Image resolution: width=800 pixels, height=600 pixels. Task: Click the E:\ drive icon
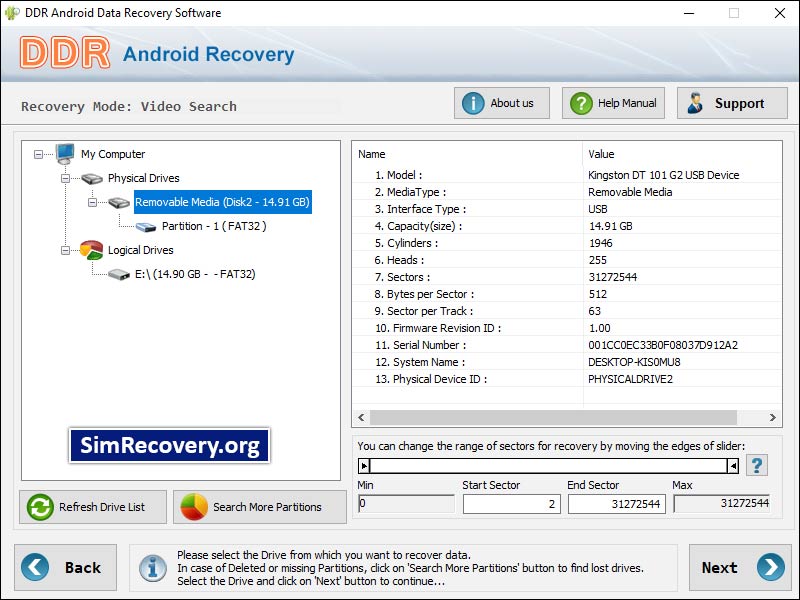tap(119, 274)
